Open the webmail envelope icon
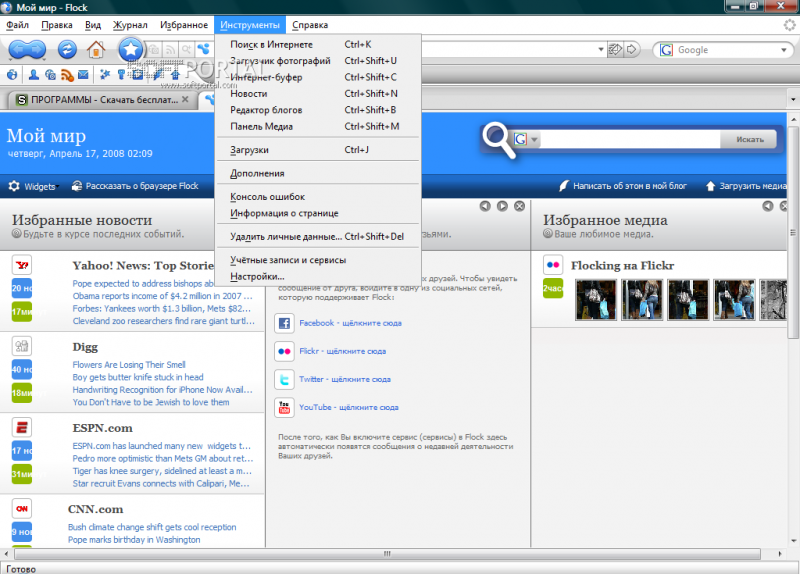 (83, 75)
